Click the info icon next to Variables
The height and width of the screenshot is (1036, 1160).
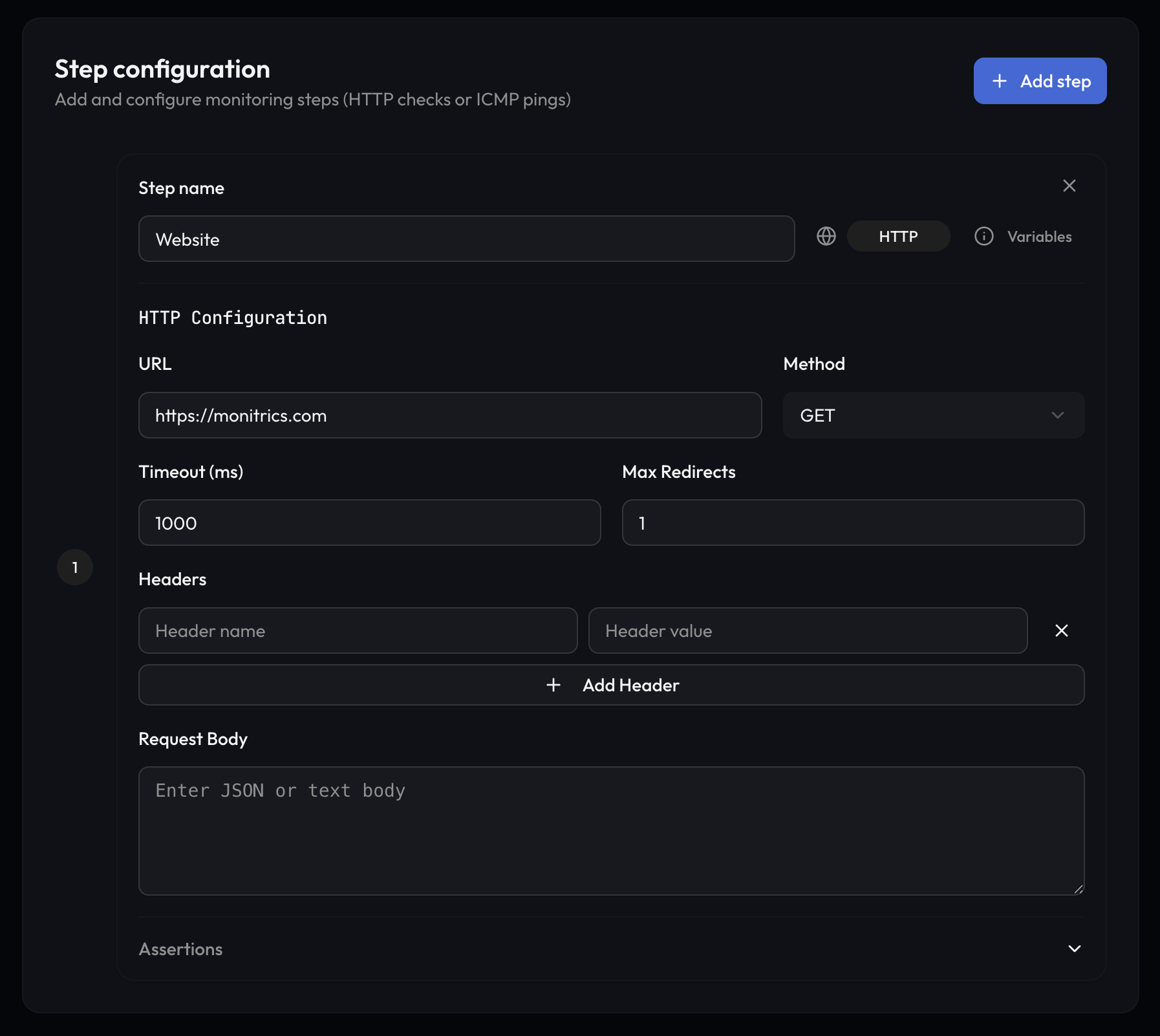[983, 236]
